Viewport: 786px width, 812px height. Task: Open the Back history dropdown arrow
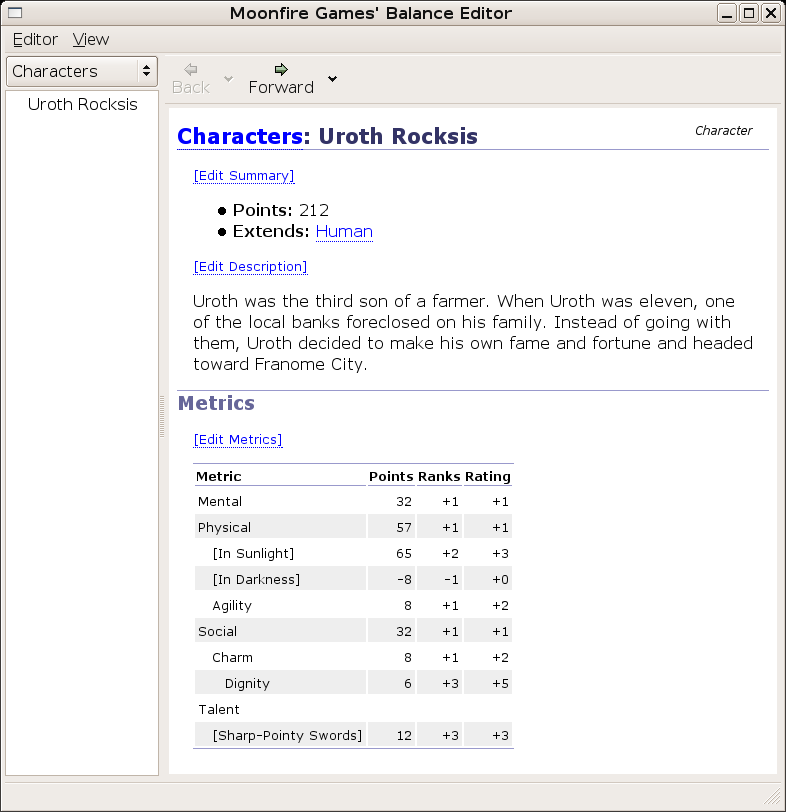(228, 79)
